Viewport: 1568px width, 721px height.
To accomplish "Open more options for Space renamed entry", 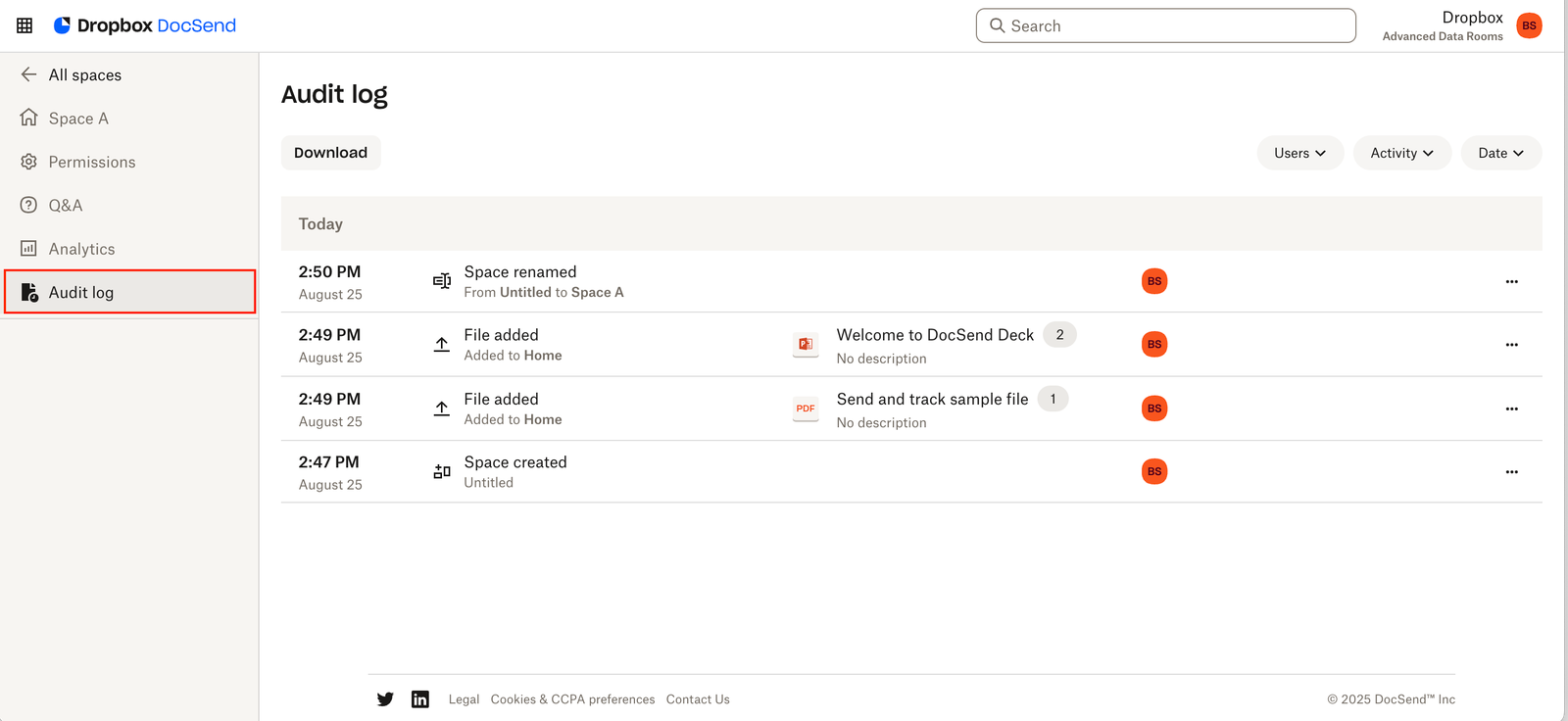I will point(1511,282).
